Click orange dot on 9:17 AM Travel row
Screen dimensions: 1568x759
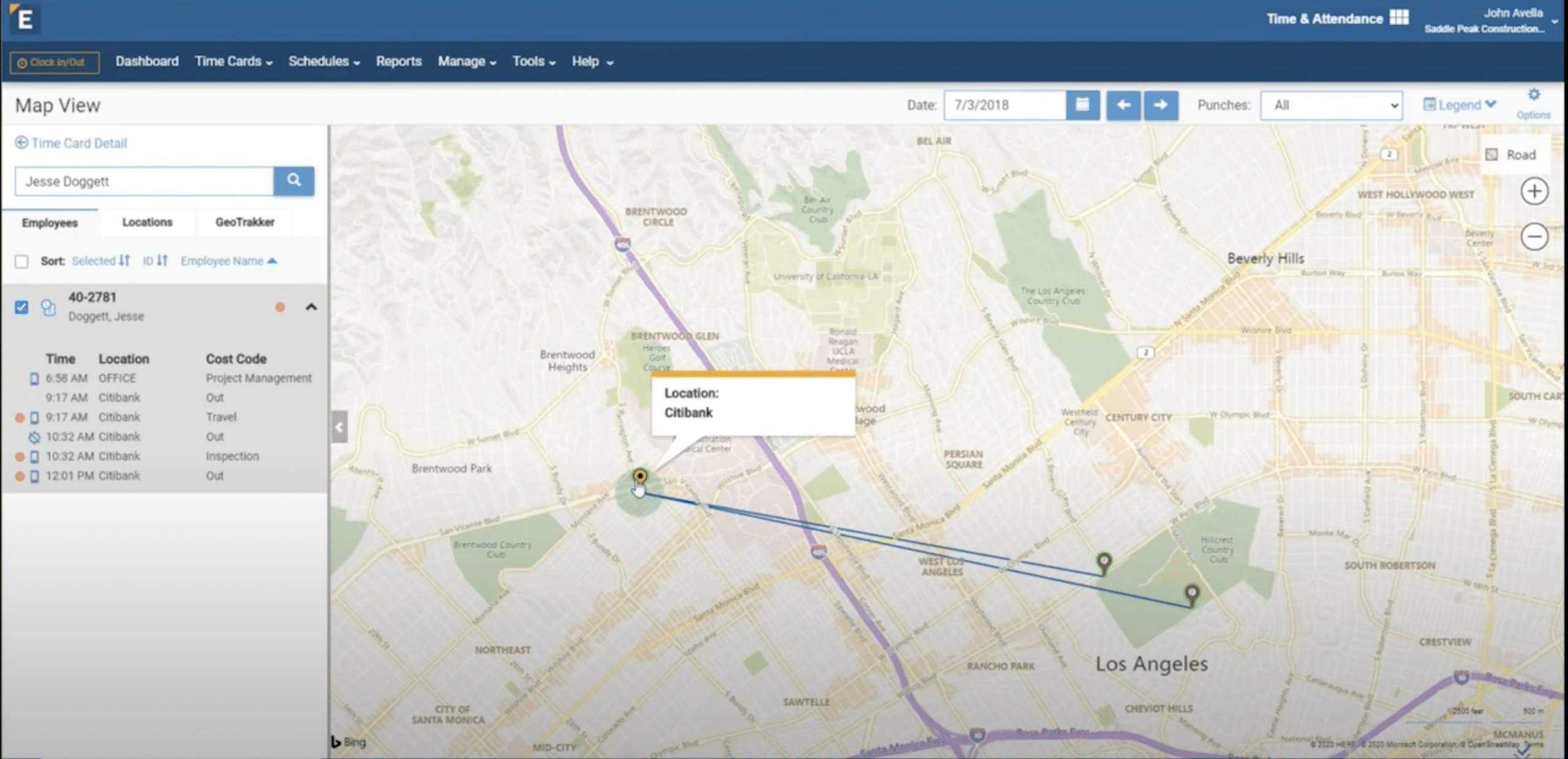tap(20, 418)
